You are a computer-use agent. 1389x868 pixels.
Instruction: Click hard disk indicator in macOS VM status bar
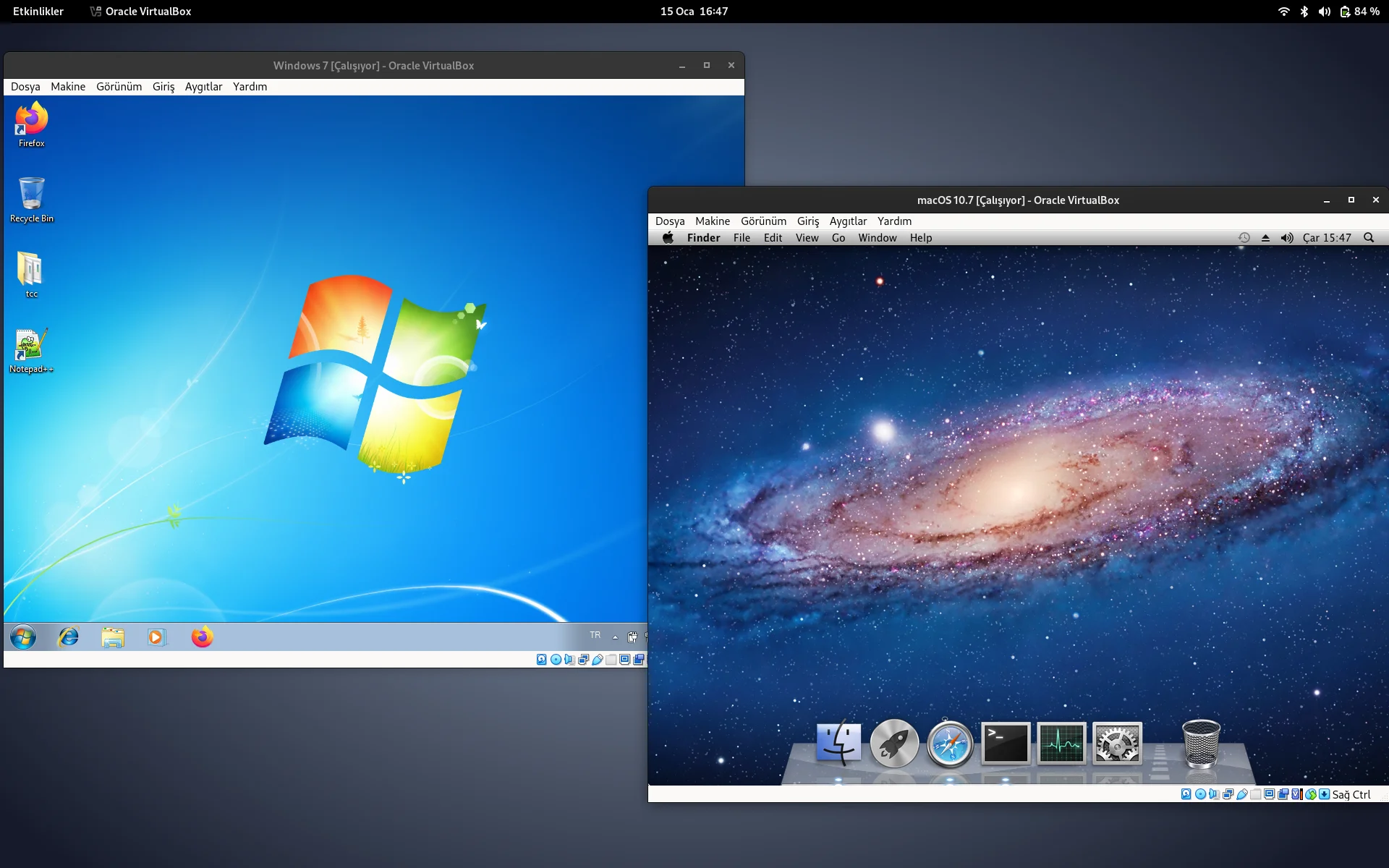tap(1186, 794)
